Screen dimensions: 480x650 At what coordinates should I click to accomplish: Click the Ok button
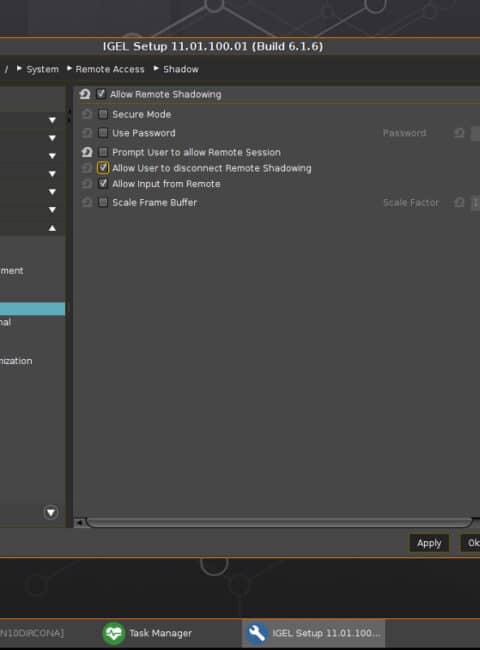coord(472,543)
